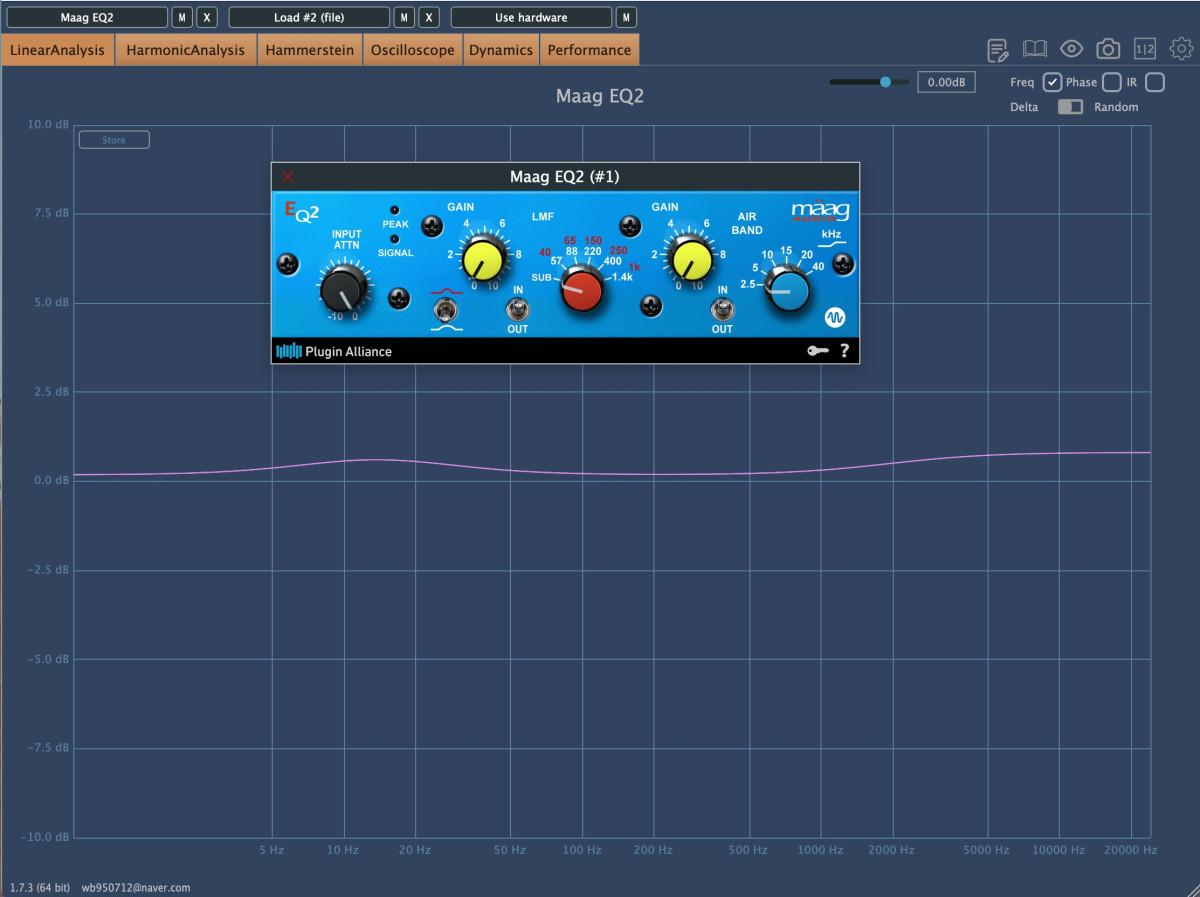
Task: Open the Performance tab
Action: click(589, 50)
